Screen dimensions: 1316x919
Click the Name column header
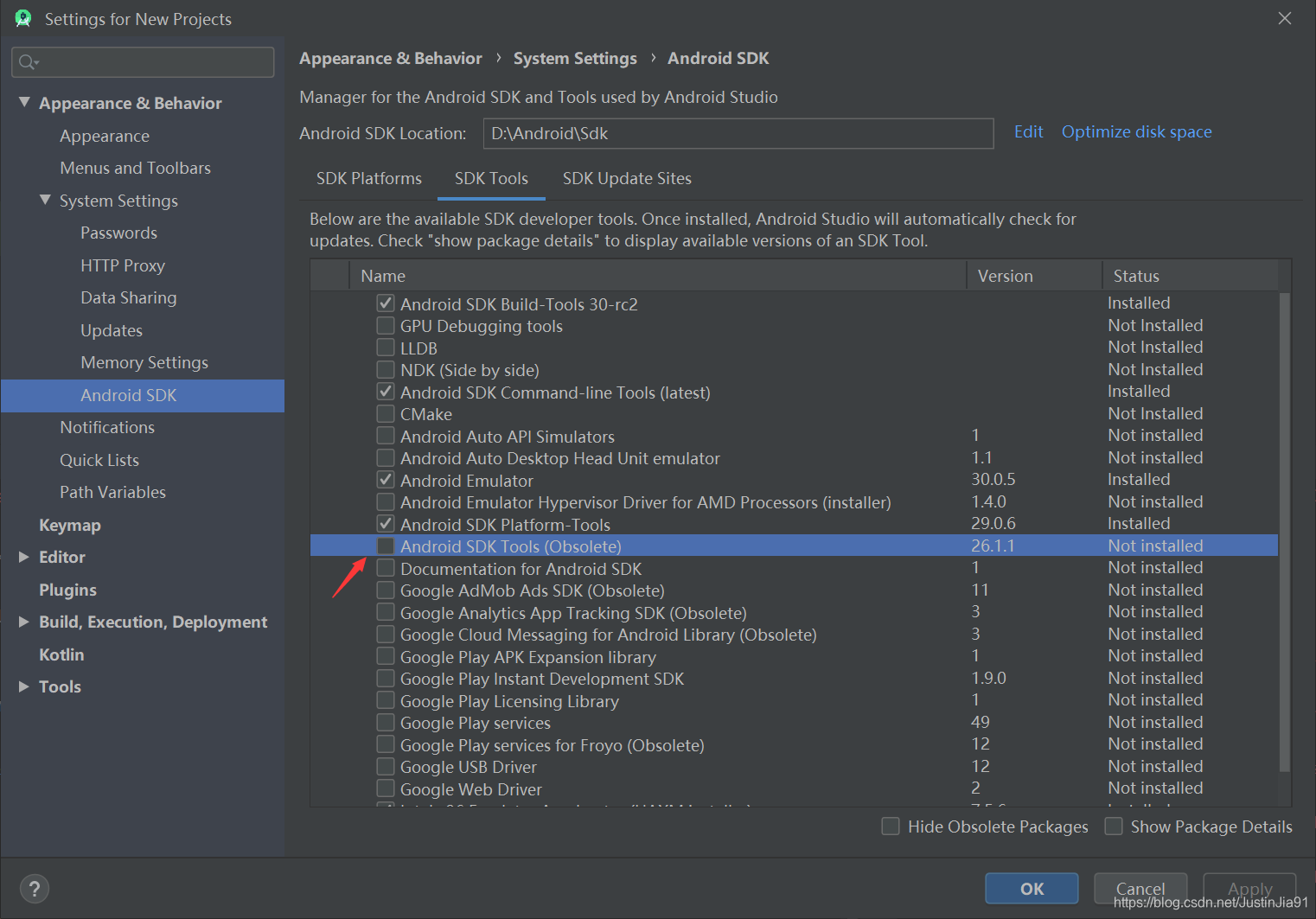tap(657, 276)
